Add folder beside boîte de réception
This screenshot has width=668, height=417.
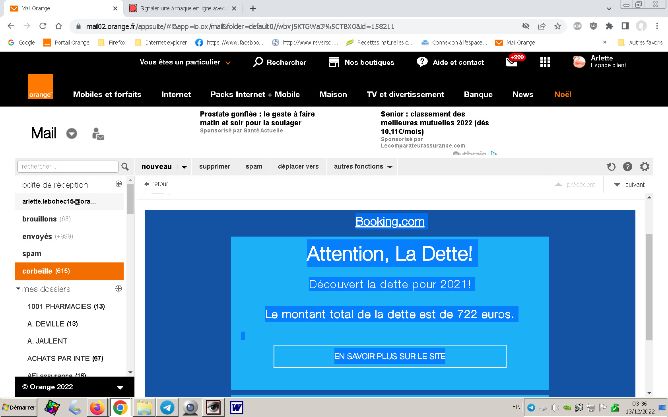(119, 184)
